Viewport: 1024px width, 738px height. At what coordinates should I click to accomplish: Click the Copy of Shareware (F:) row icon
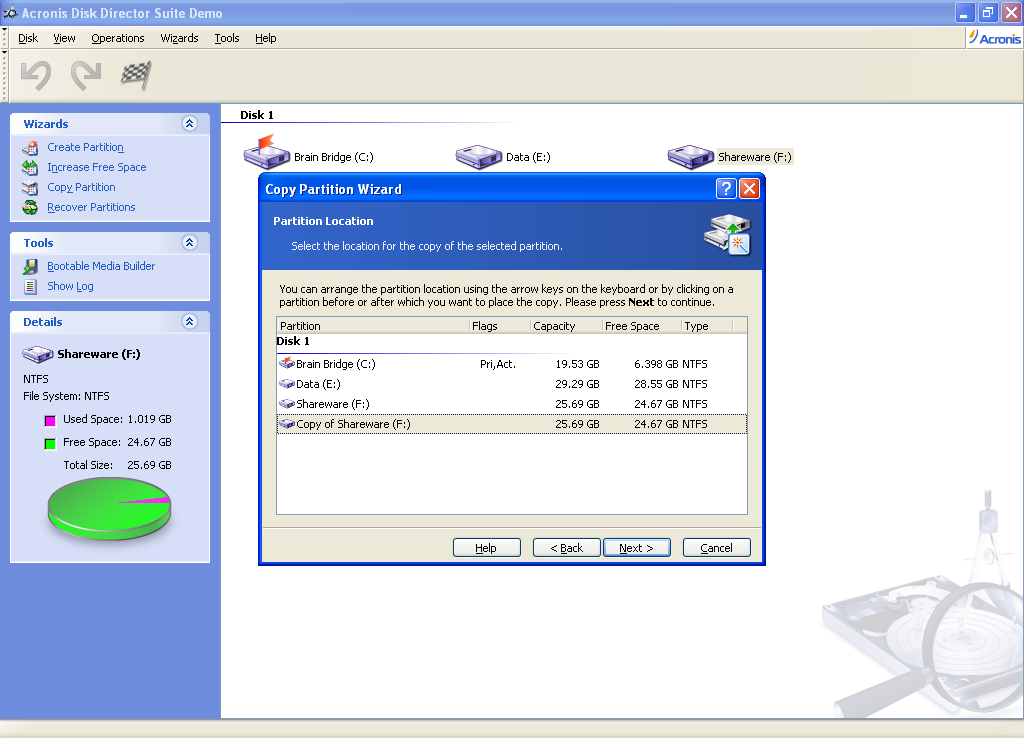point(287,424)
